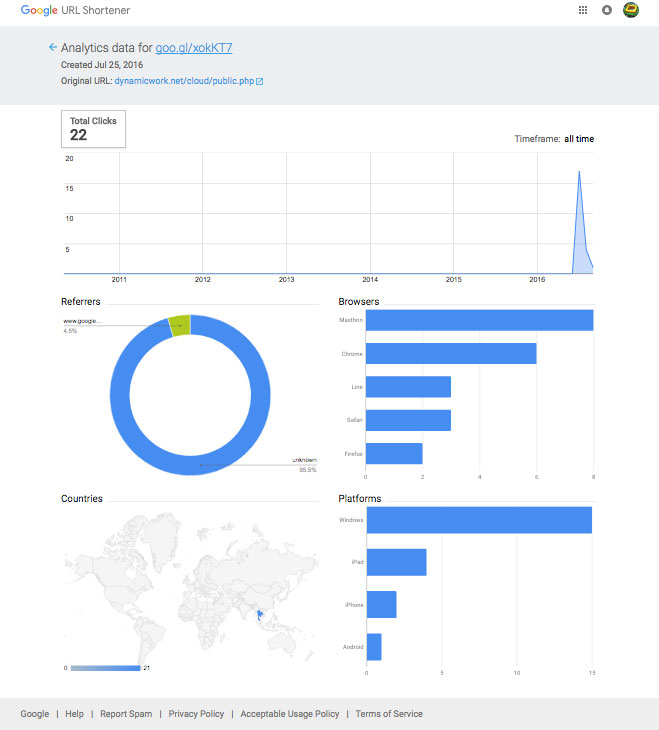Click the Windows platform bar
This screenshot has width=659, height=730.
479,520
